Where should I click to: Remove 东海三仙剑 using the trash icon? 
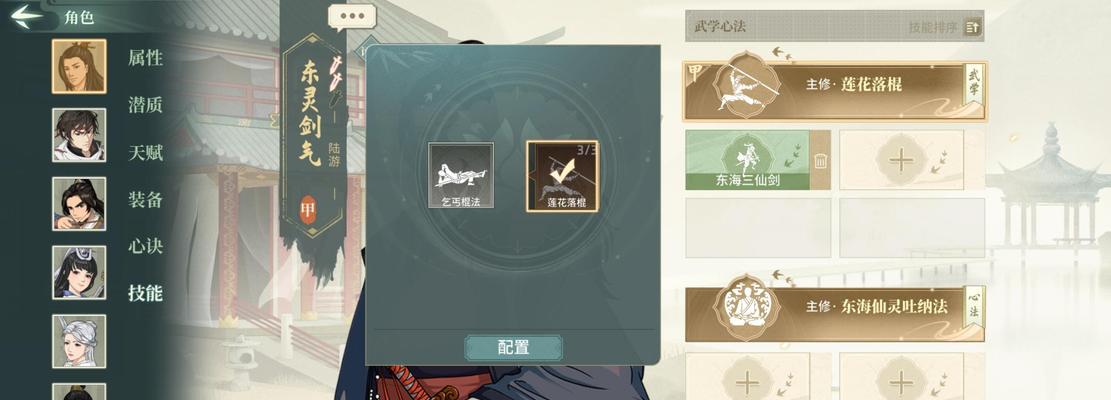(820, 161)
